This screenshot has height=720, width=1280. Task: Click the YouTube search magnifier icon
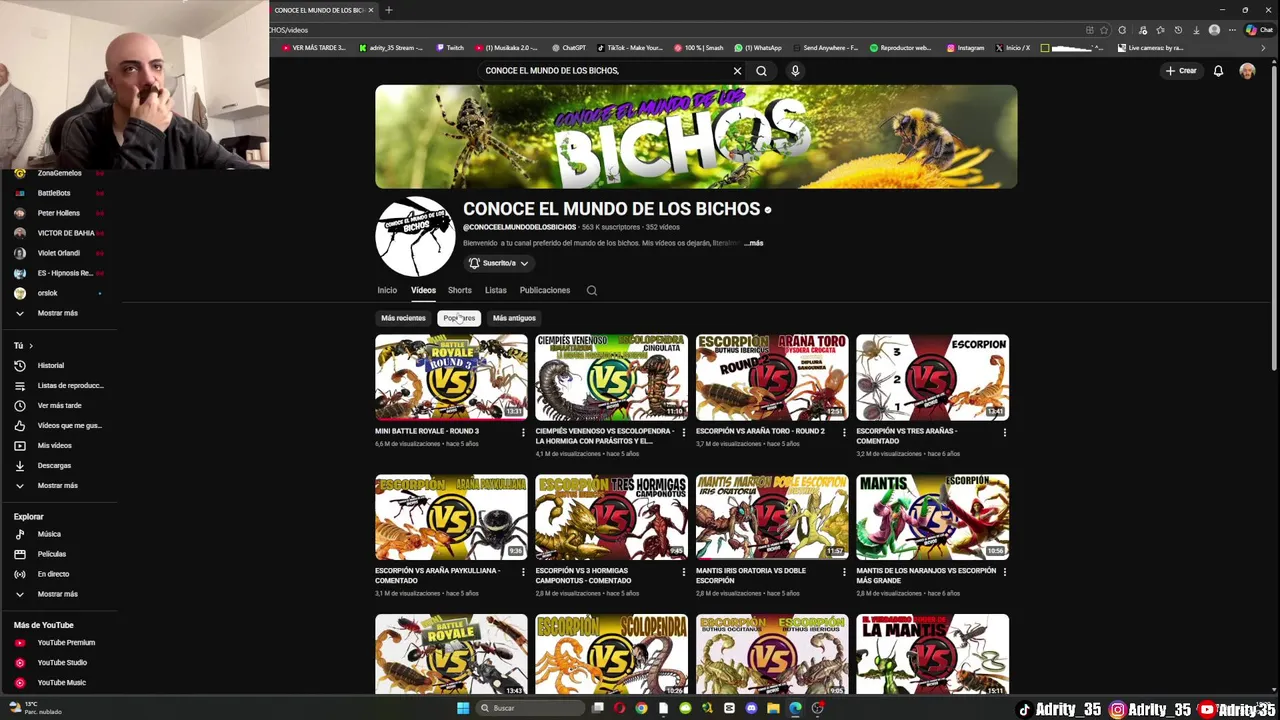(x=761, y=71)
